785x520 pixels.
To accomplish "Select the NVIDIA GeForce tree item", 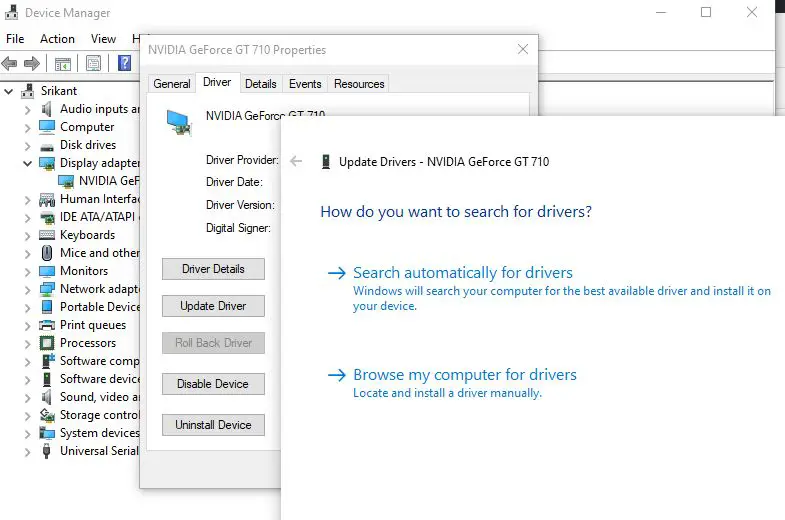I will (x=108, y=181).
